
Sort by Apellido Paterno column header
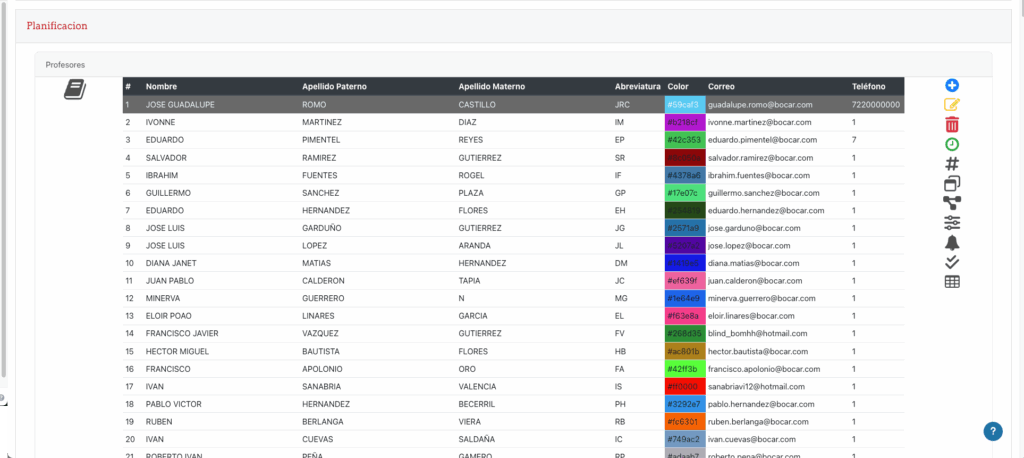[334, 86]
